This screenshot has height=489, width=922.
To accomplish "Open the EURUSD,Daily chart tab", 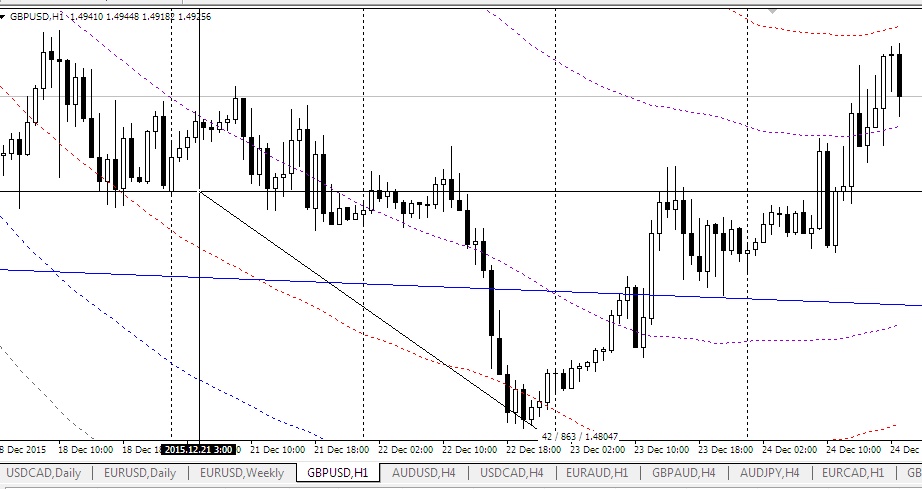I will pos(140,473).
